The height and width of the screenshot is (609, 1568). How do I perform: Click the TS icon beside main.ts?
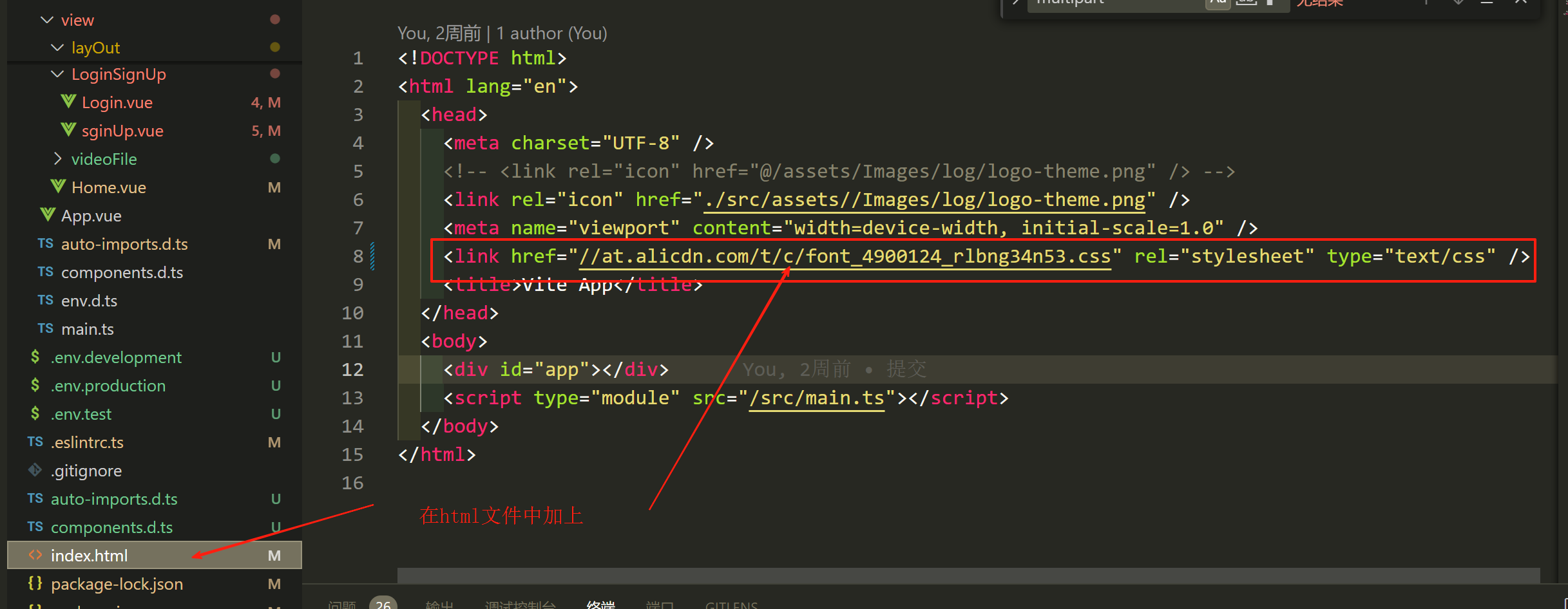tap(45, 328)
